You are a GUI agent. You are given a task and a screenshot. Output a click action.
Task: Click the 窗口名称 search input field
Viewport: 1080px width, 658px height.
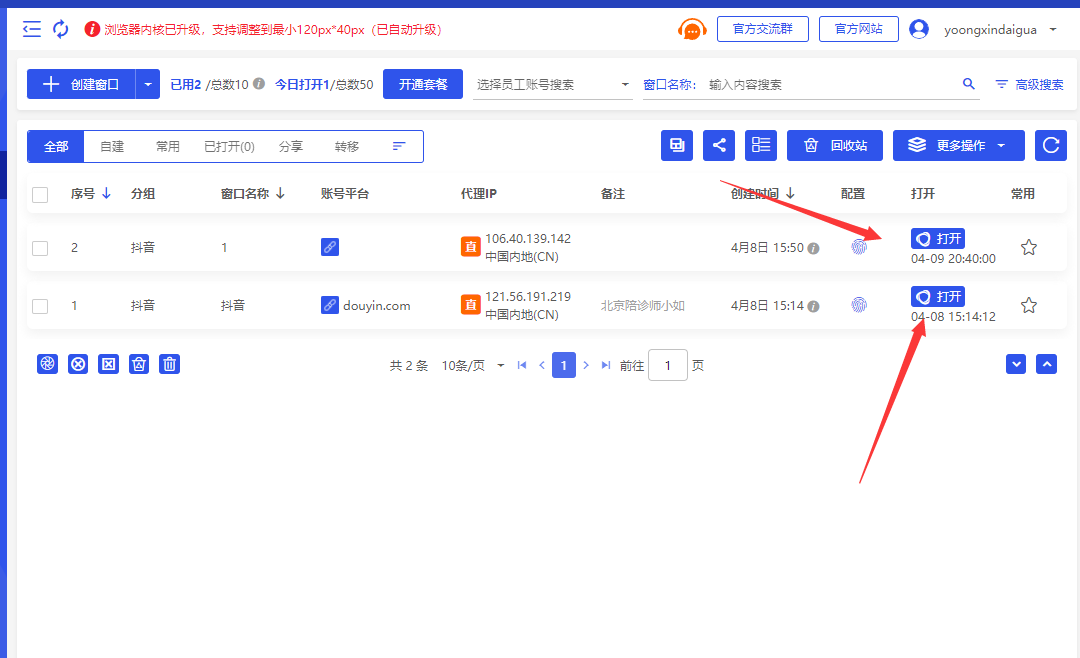pyautogui.click(x=830, y=85)
